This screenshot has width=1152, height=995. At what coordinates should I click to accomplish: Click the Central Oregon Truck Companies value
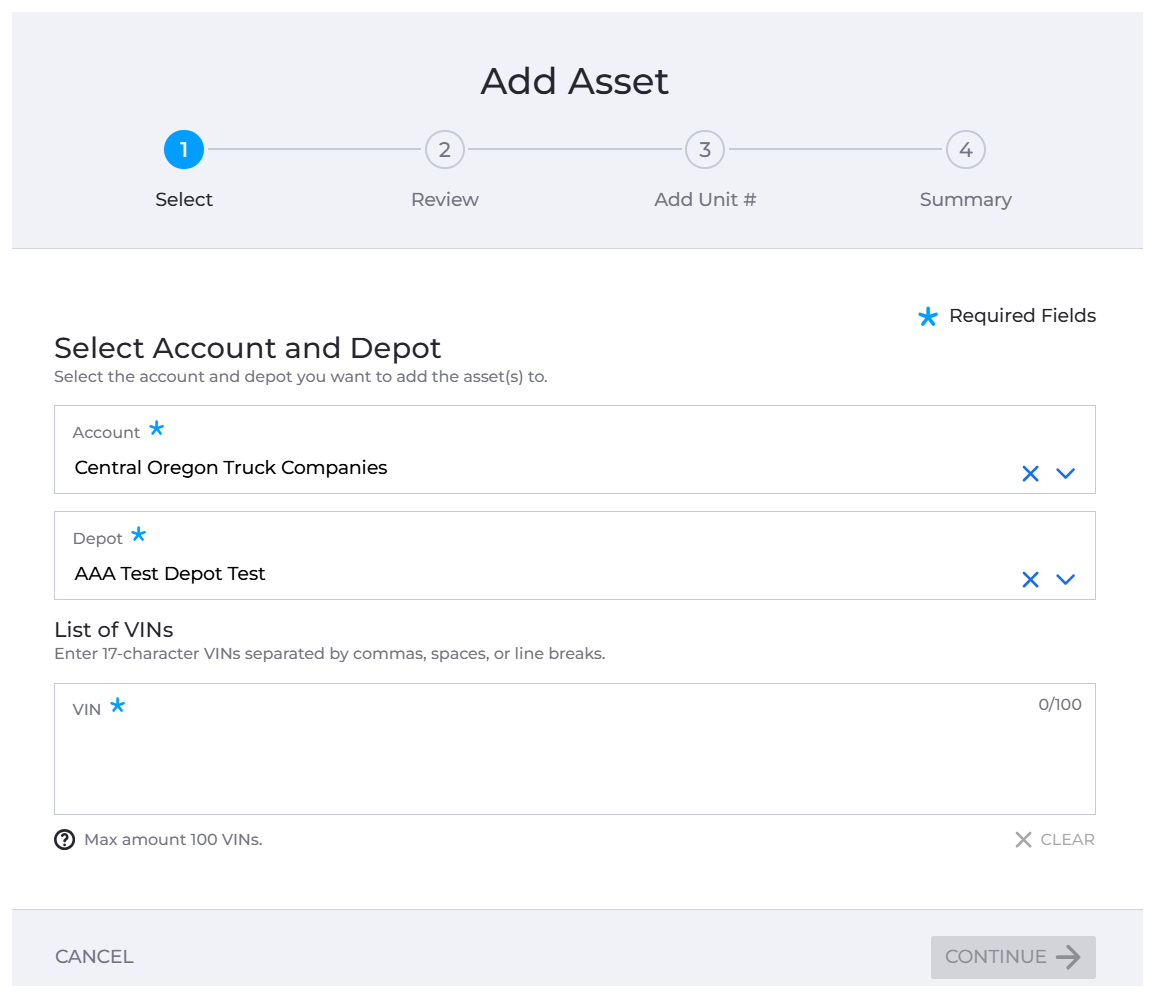tap(231, 468)
